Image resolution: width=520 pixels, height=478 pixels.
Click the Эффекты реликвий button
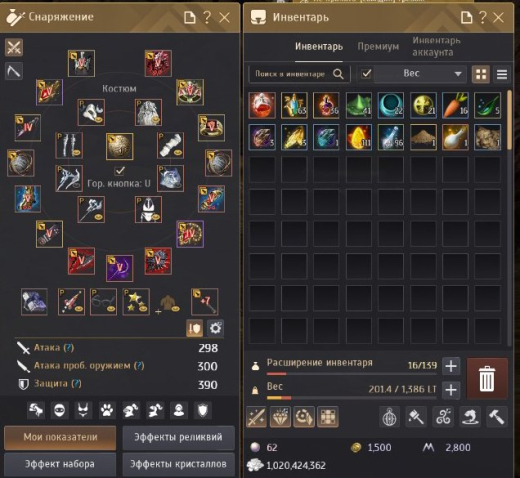click(x=178, y=437)
